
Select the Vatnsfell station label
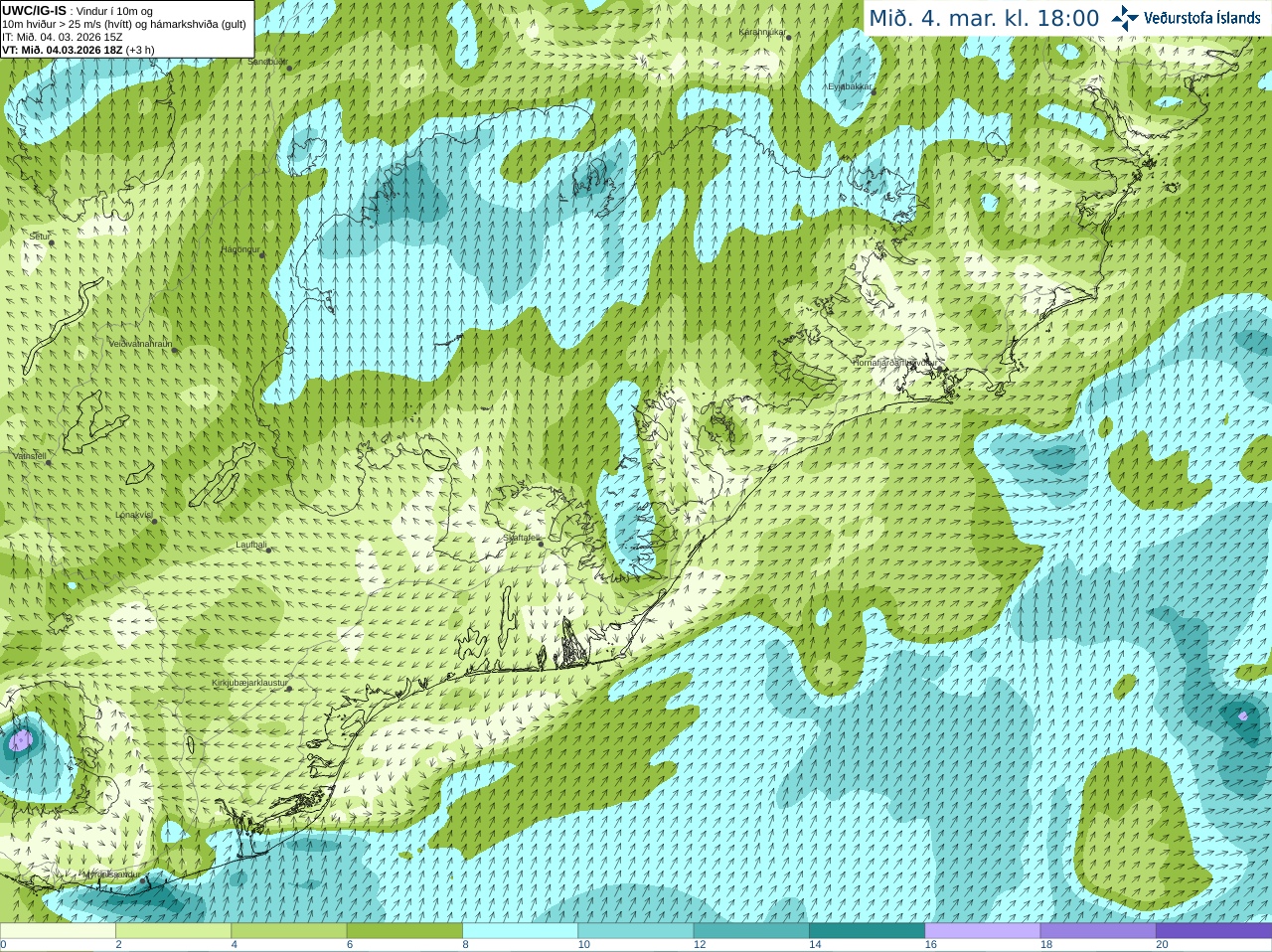(30, 456)
